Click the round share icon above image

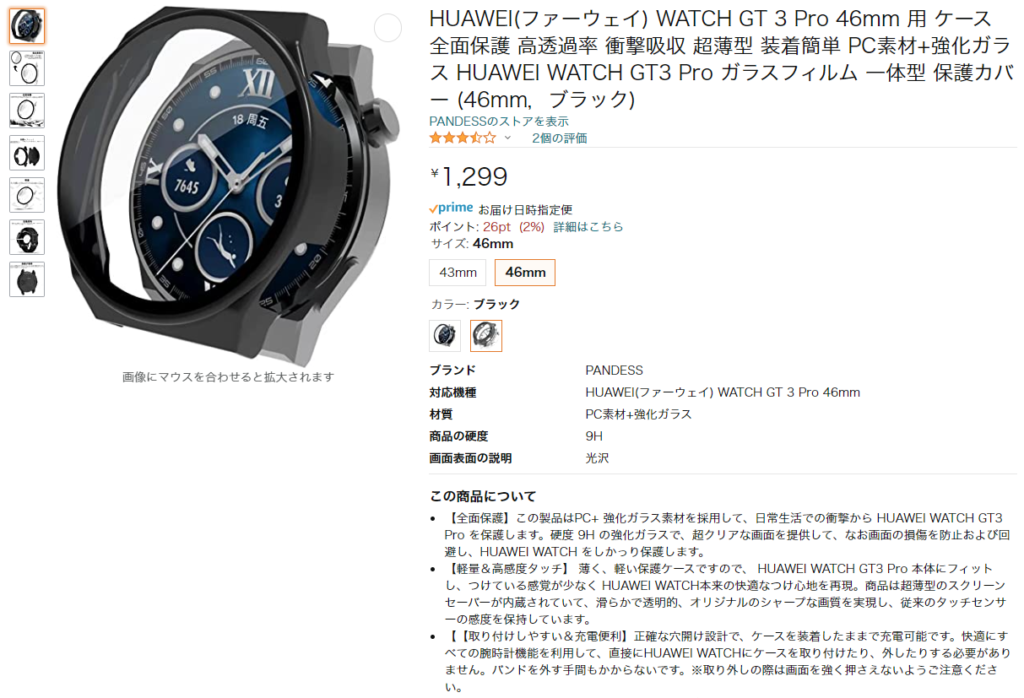coord(387,27)
